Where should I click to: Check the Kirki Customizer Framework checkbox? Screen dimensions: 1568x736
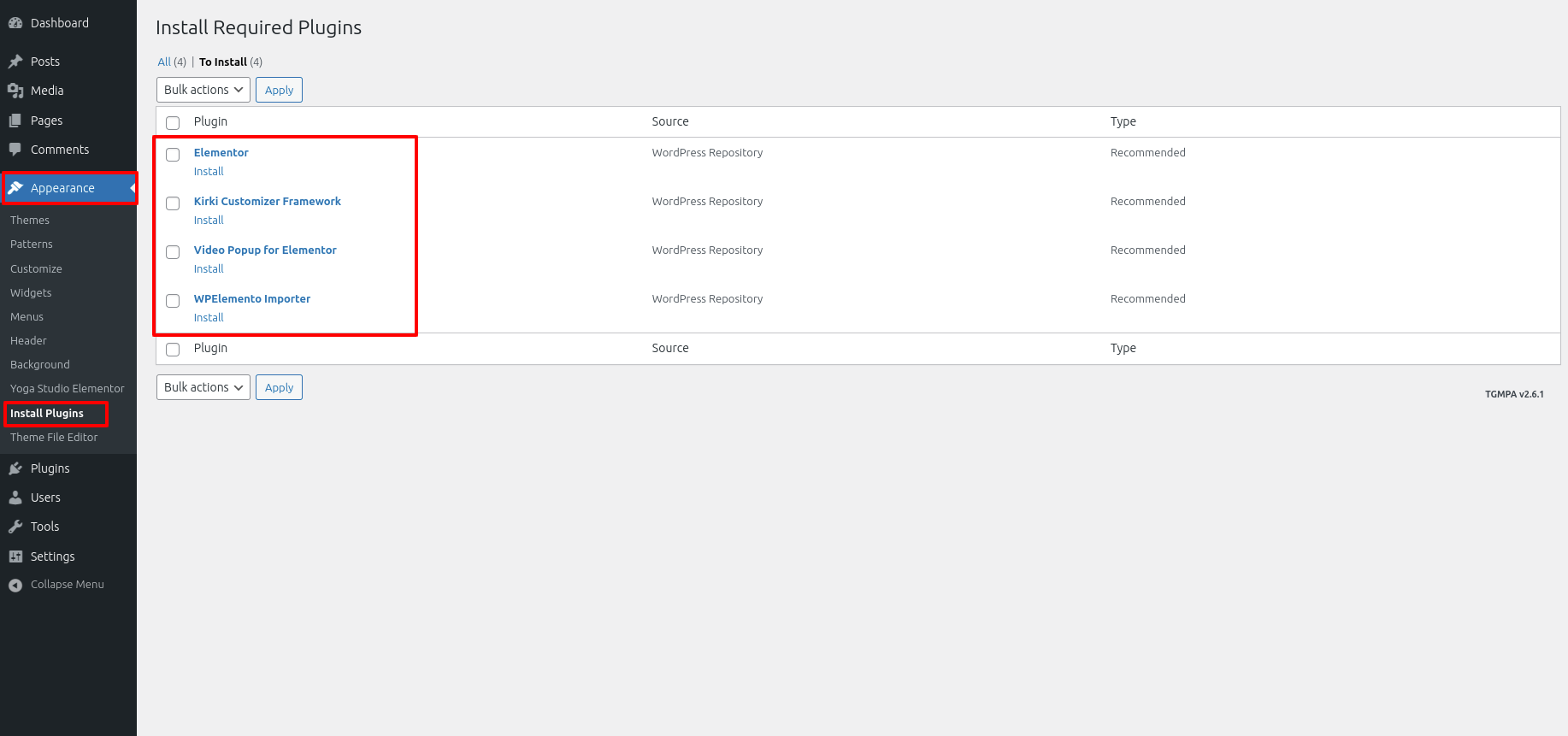click(173, 203)
